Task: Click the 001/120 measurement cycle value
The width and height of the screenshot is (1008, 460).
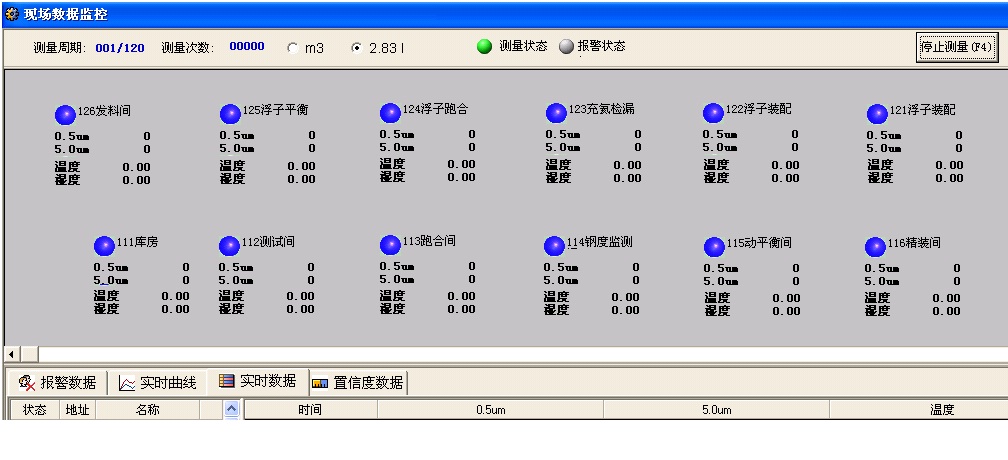Action: (120, 48)
